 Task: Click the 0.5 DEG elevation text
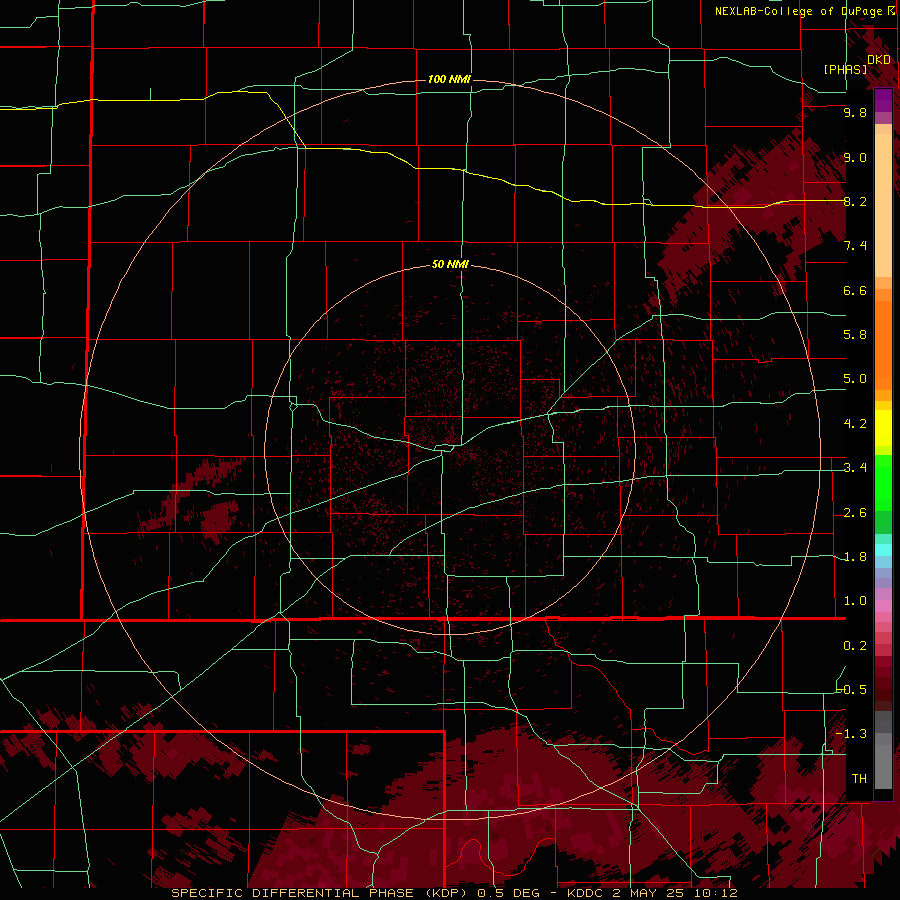point(509,893)
